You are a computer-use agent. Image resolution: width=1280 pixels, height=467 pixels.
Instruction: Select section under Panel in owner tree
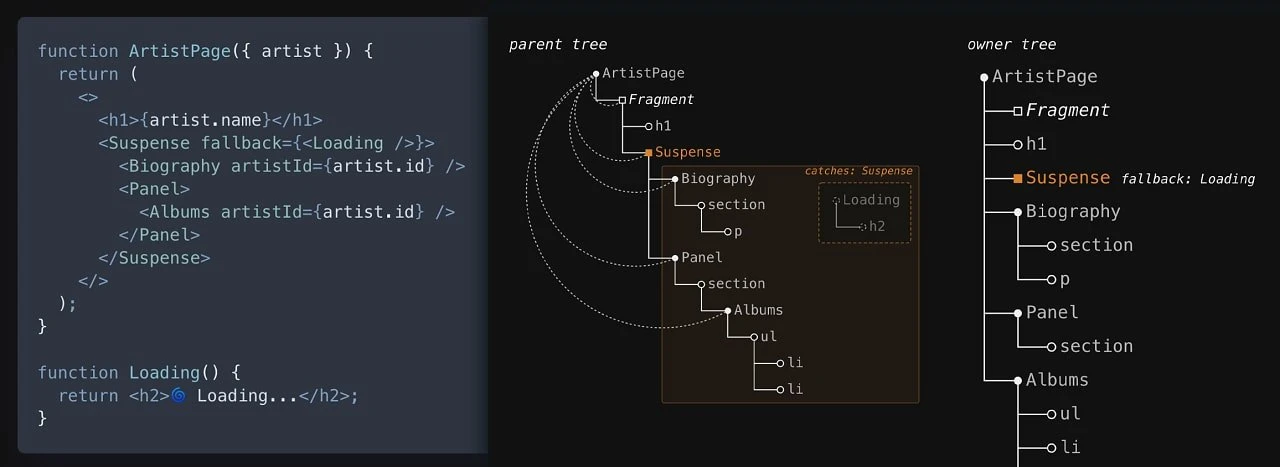click(1096, 347)
